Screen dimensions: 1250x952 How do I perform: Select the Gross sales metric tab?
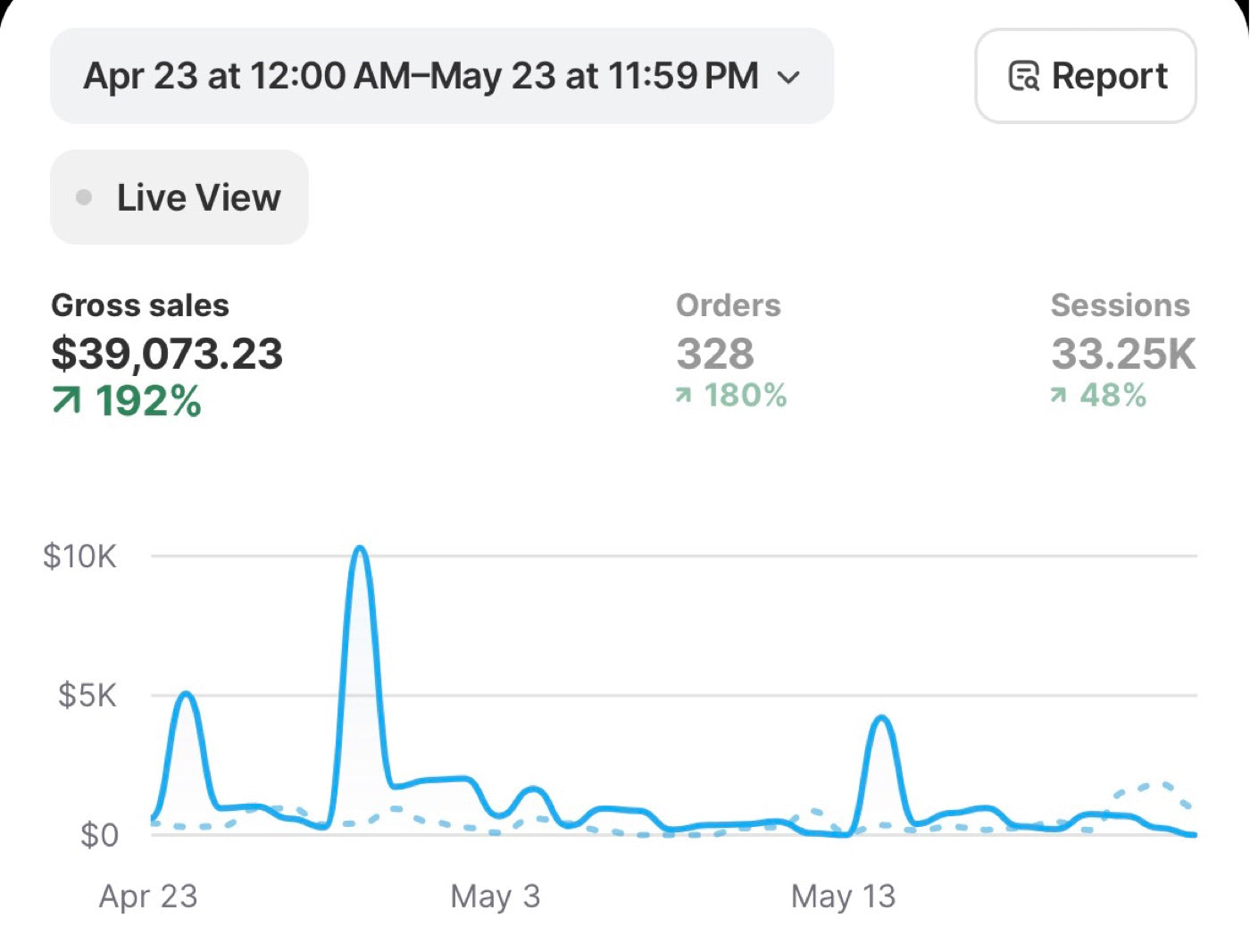(x=167, y=355)
